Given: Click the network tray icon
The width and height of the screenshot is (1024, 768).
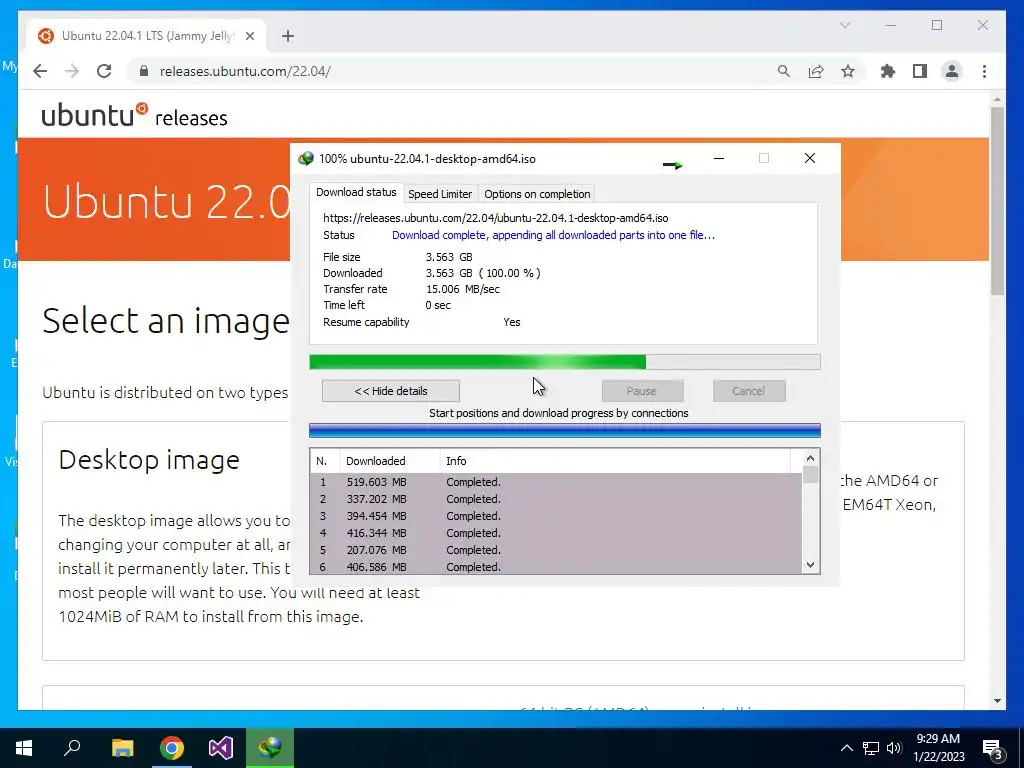Looking at the screenshot, I should 871,748.
